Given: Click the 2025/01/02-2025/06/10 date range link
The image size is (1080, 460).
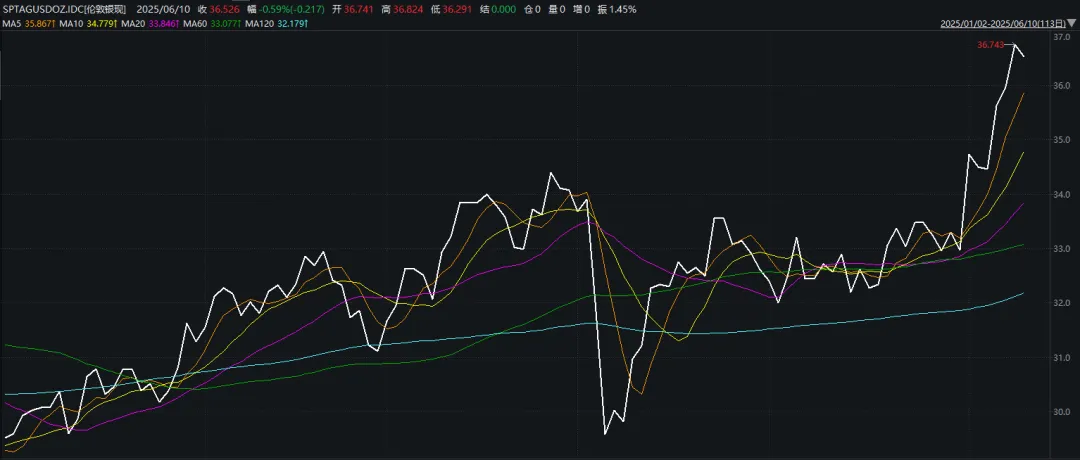Looking at the screenshot, I should (1004, 23).
